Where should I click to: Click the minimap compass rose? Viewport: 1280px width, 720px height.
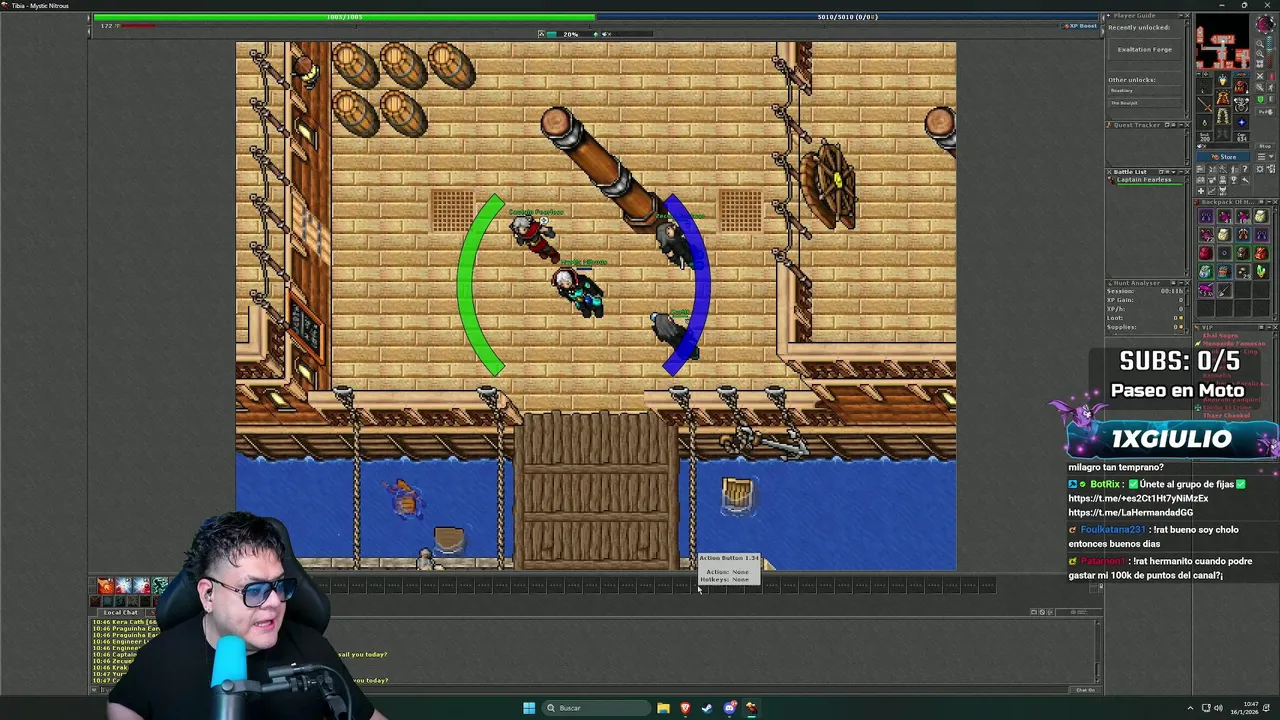pos(1266,24)
